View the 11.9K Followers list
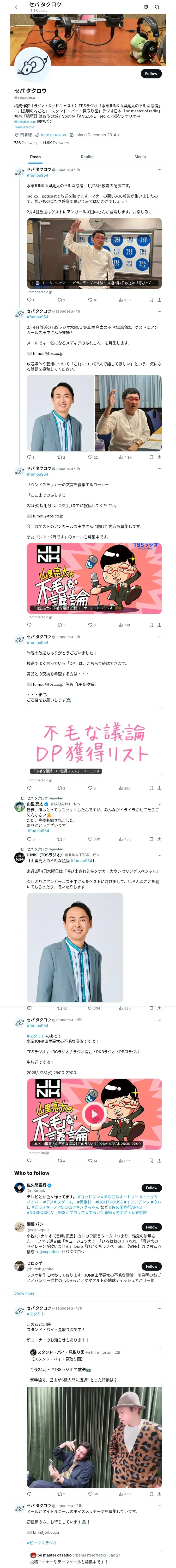This screenshot has width=176, height=1568. [x=56, y=143]
